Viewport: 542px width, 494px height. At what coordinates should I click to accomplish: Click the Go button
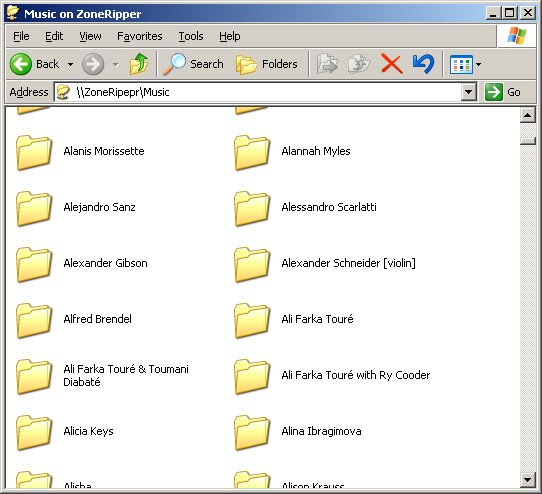point(503,92)
